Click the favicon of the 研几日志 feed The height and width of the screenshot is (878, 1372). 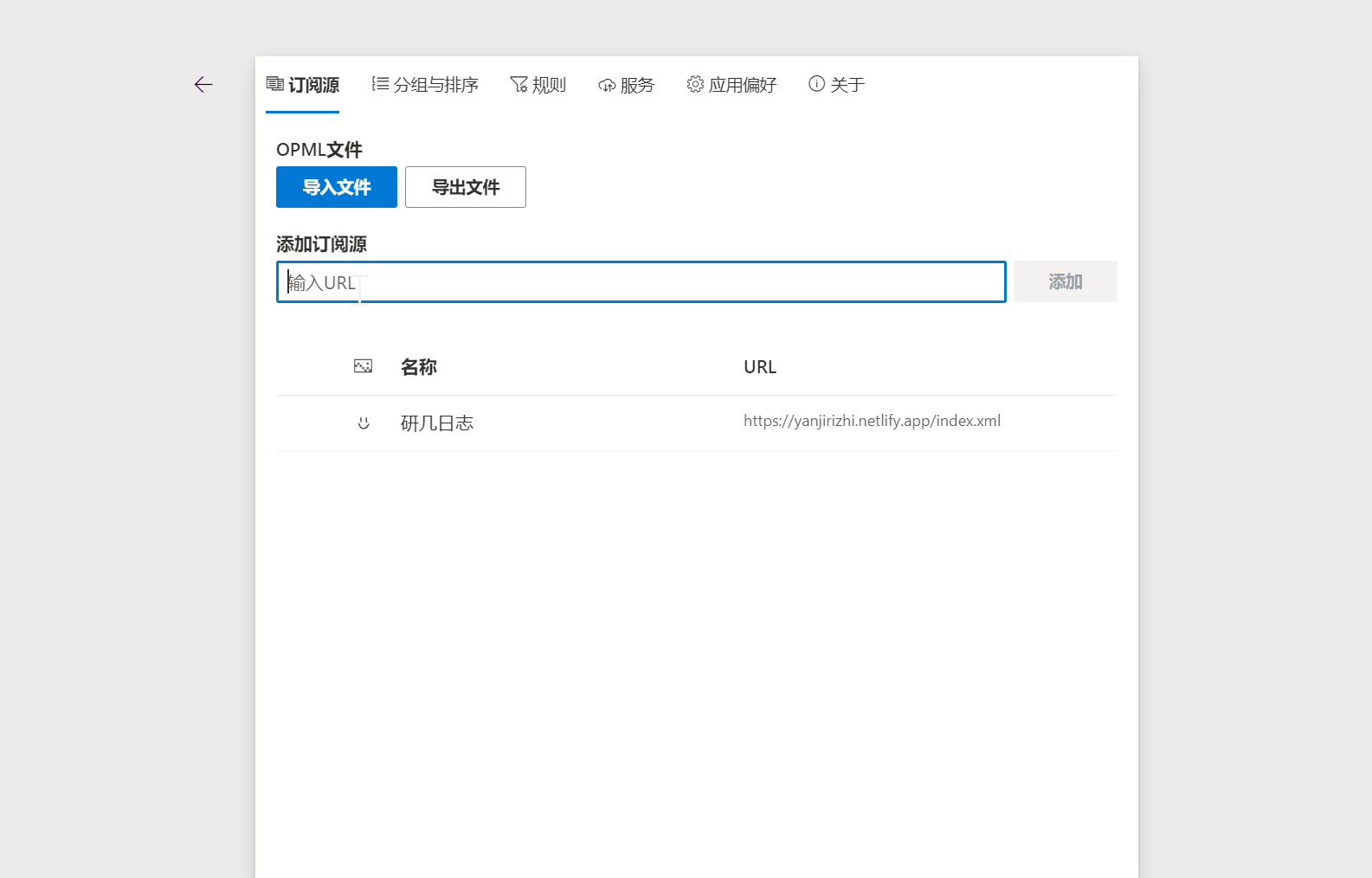(364, 423)
